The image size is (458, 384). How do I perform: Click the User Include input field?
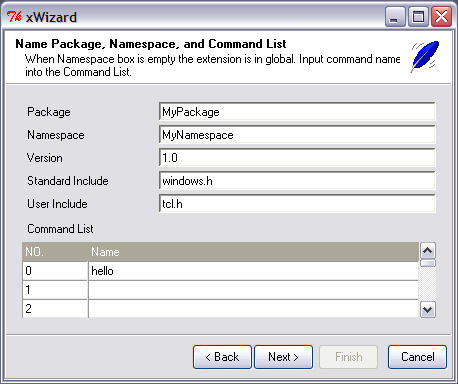point(297,204)
